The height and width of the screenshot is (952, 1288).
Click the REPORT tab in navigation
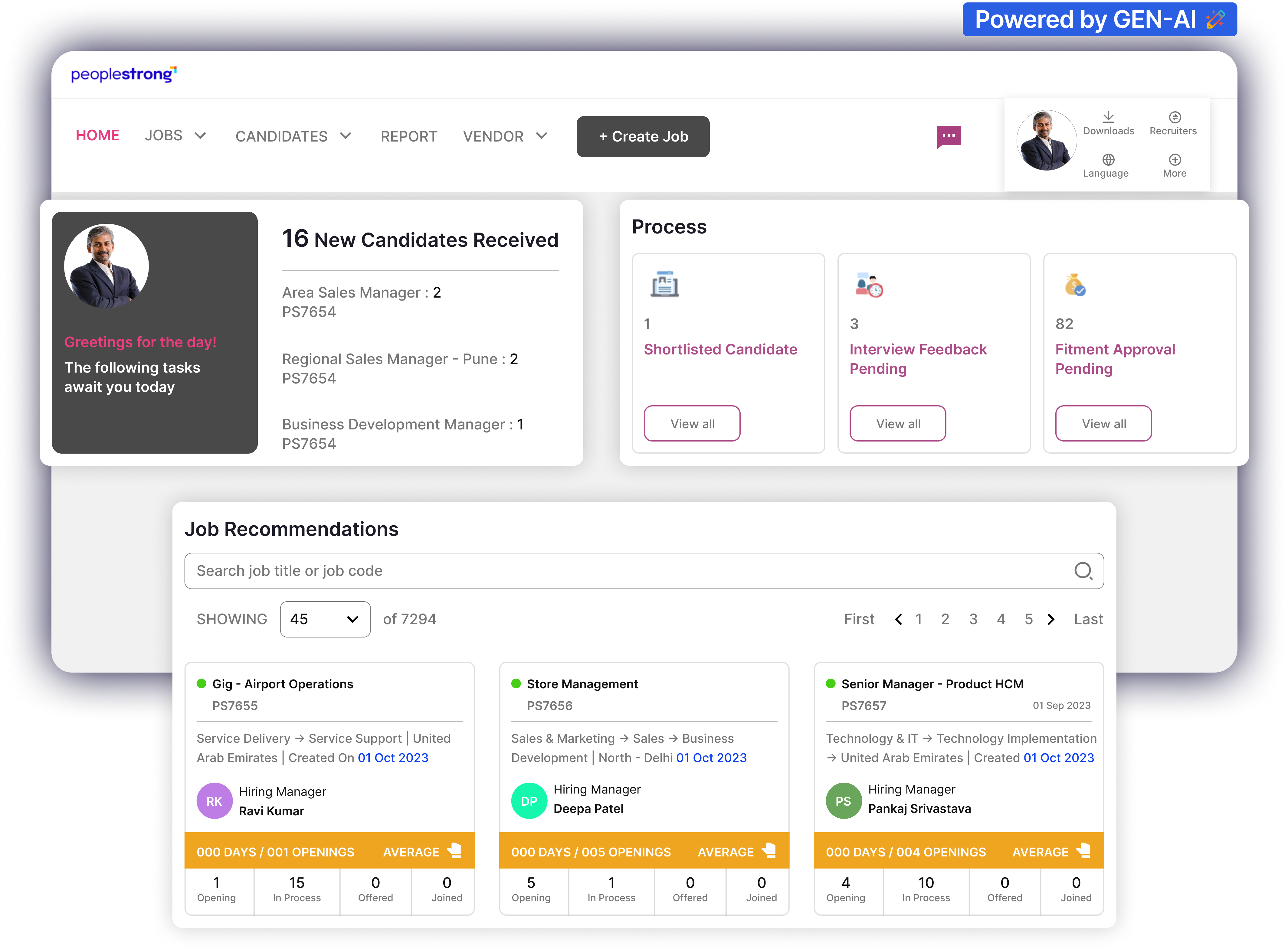[x=408, y=136]
